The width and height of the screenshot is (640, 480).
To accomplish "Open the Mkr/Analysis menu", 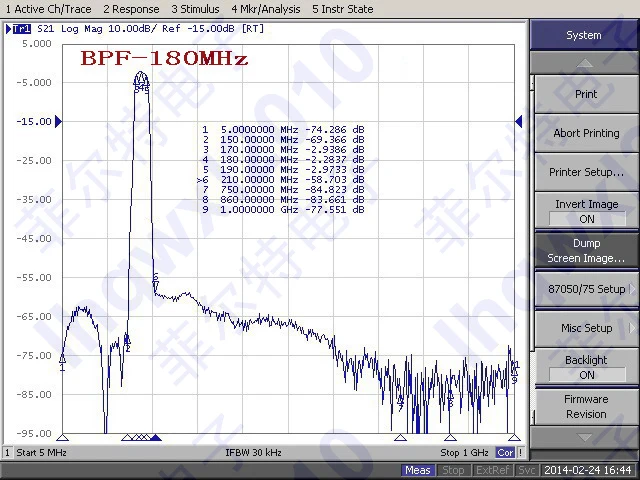I will [266, 9].
